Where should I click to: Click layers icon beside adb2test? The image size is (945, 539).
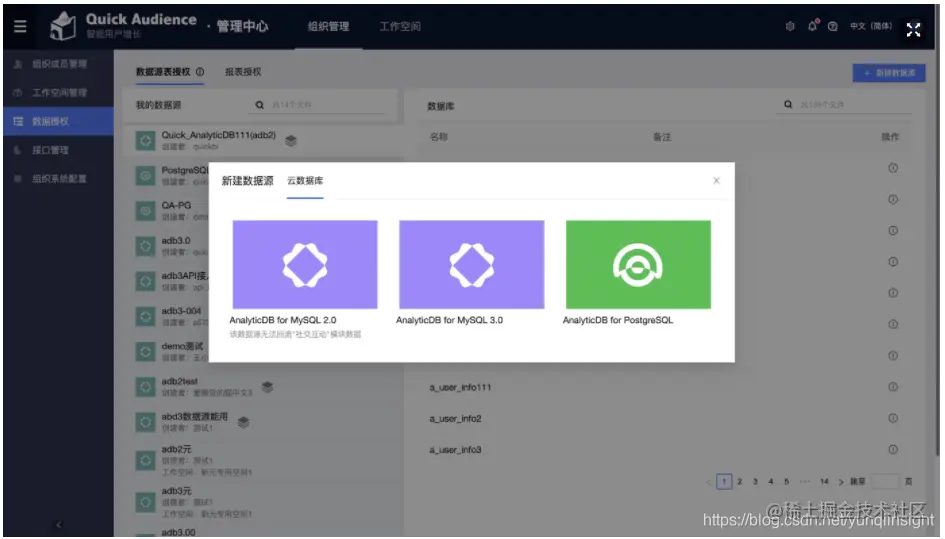268,386
